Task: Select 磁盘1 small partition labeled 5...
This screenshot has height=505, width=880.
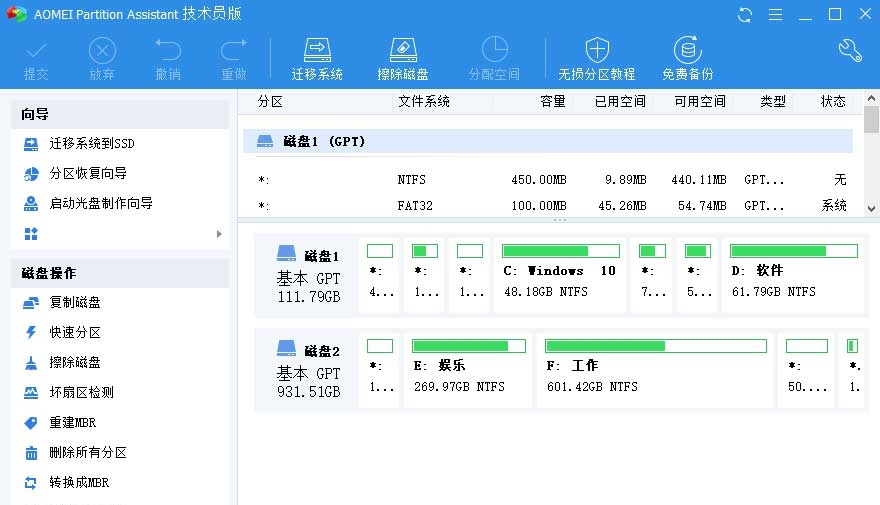Action: pos(698,276)
